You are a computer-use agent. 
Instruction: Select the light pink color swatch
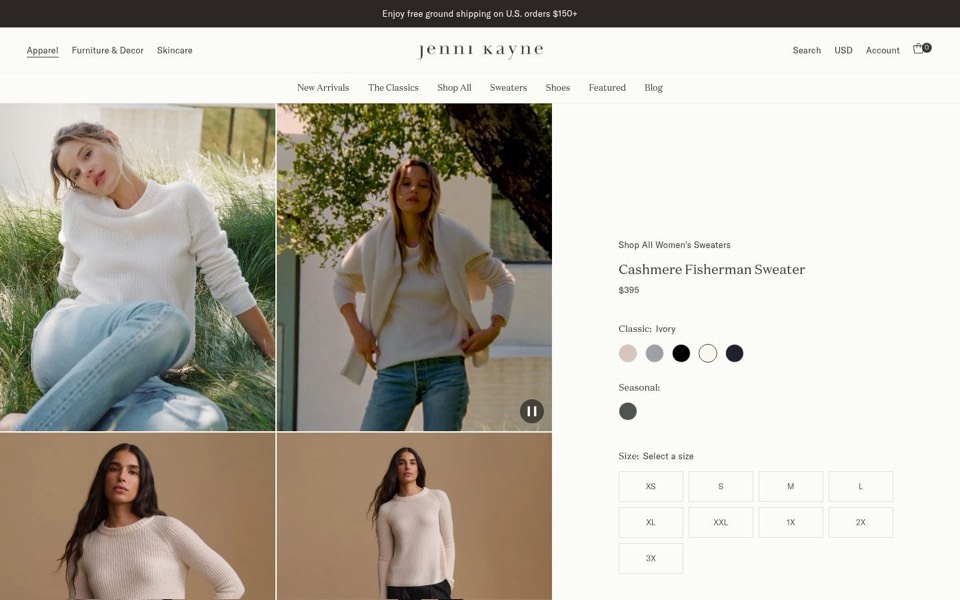(x=628, y=353)
